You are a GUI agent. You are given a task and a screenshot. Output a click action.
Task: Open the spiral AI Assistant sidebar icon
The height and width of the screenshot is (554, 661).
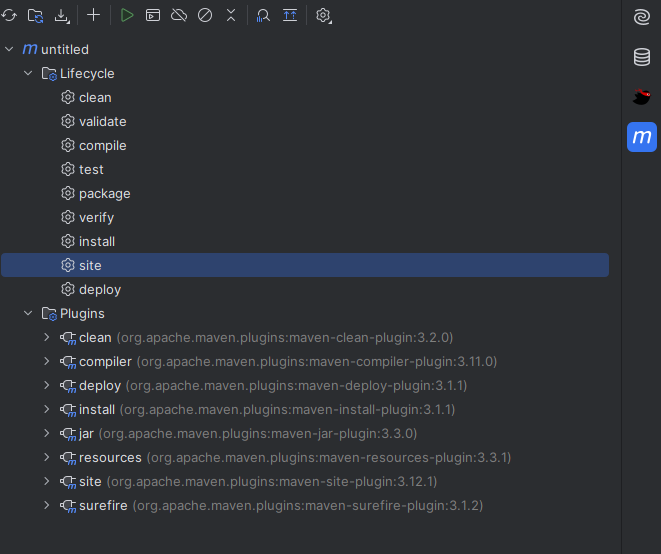pos(642,18)
